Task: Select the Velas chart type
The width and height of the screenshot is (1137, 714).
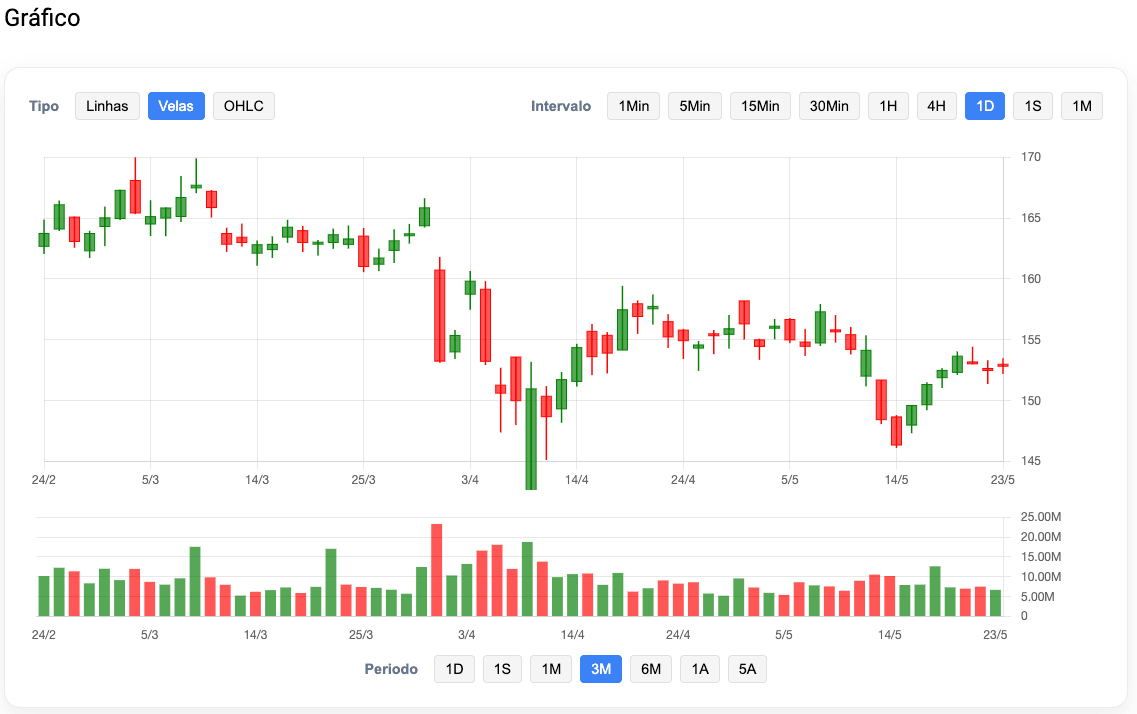Action: tap(177, 106)
